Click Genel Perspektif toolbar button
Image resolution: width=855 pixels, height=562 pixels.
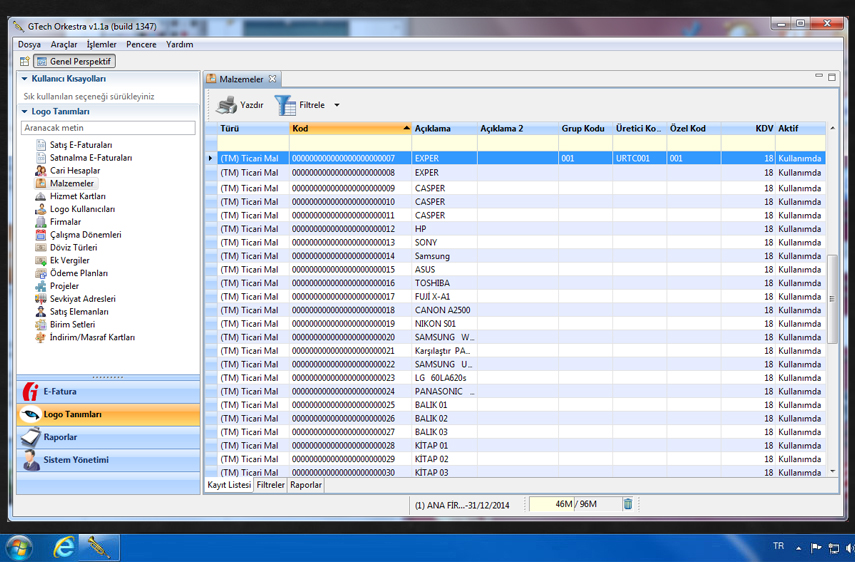(x=74, y=62)
